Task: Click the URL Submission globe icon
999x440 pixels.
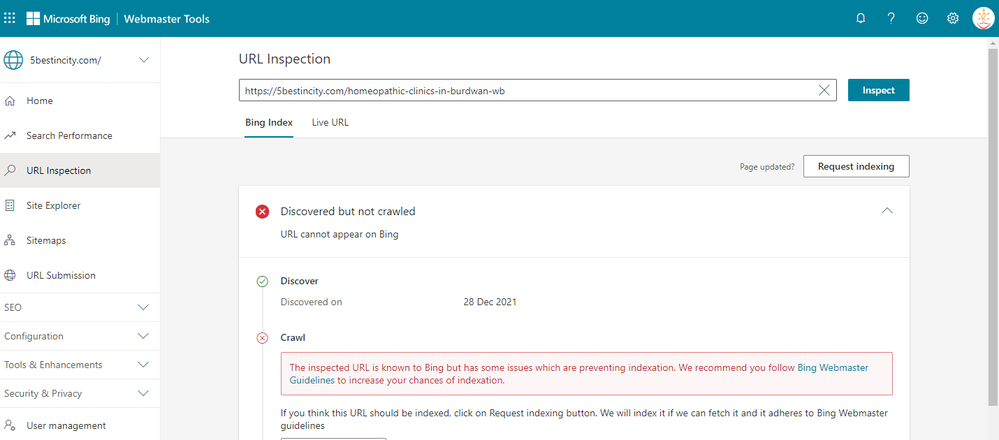Action: point(10,276)
